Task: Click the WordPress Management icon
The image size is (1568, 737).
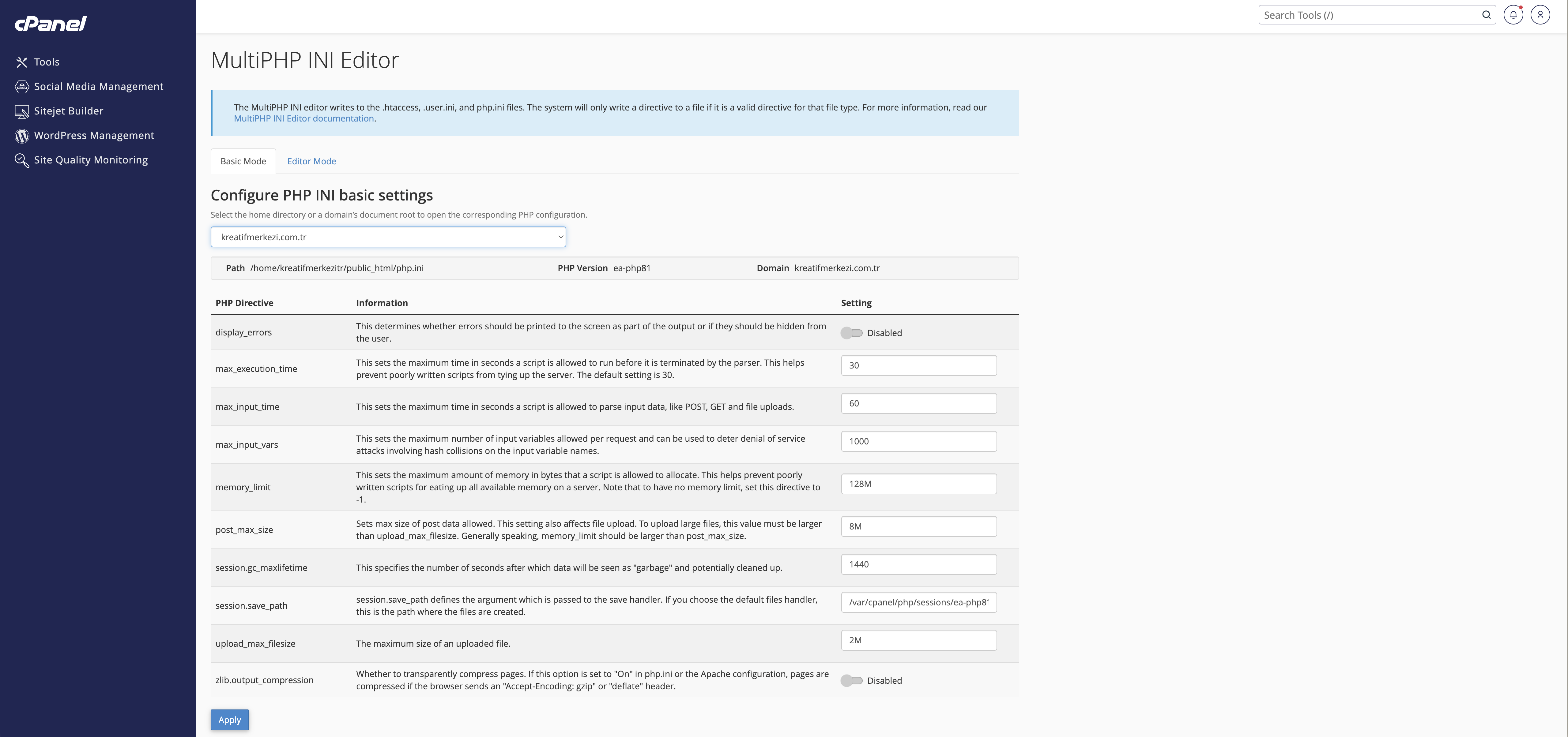Action: point(22,136)
